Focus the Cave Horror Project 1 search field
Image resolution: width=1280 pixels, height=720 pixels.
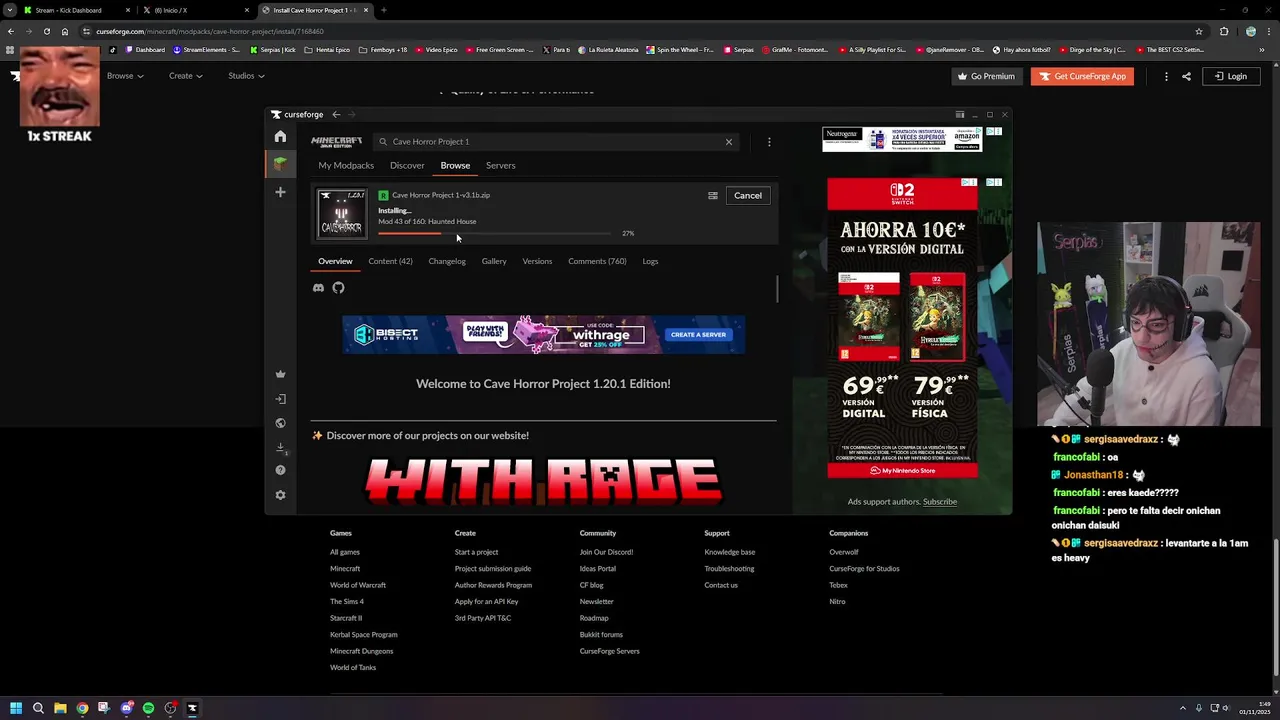coord(555,142)
